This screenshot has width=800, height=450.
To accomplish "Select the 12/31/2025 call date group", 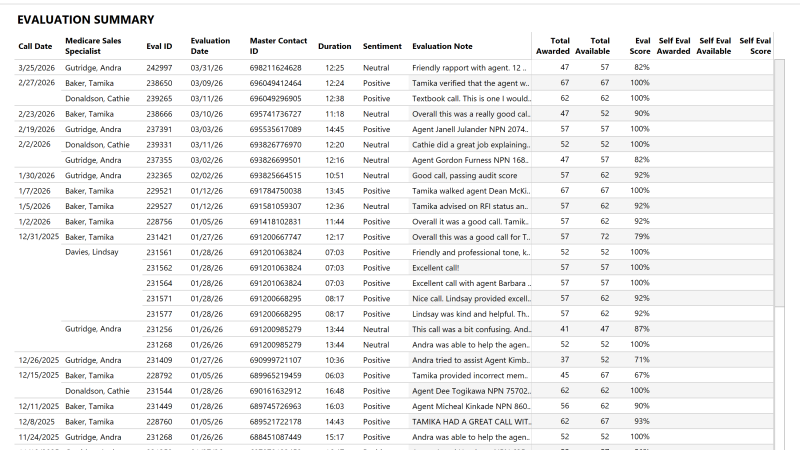I will (38, 237).
